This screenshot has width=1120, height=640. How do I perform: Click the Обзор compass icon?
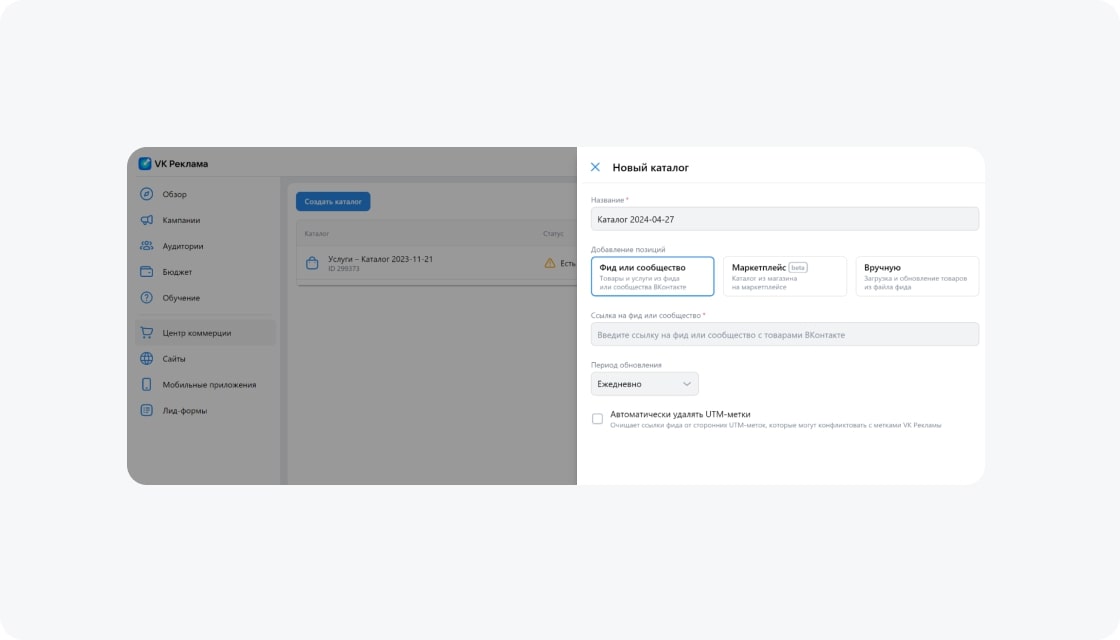point(146,194)
